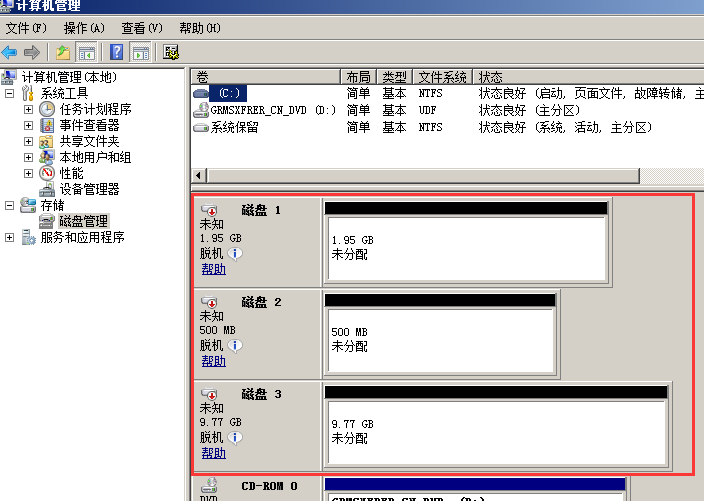
Task: Click the Back arrow toolbar icon
Action: (9, 53)
